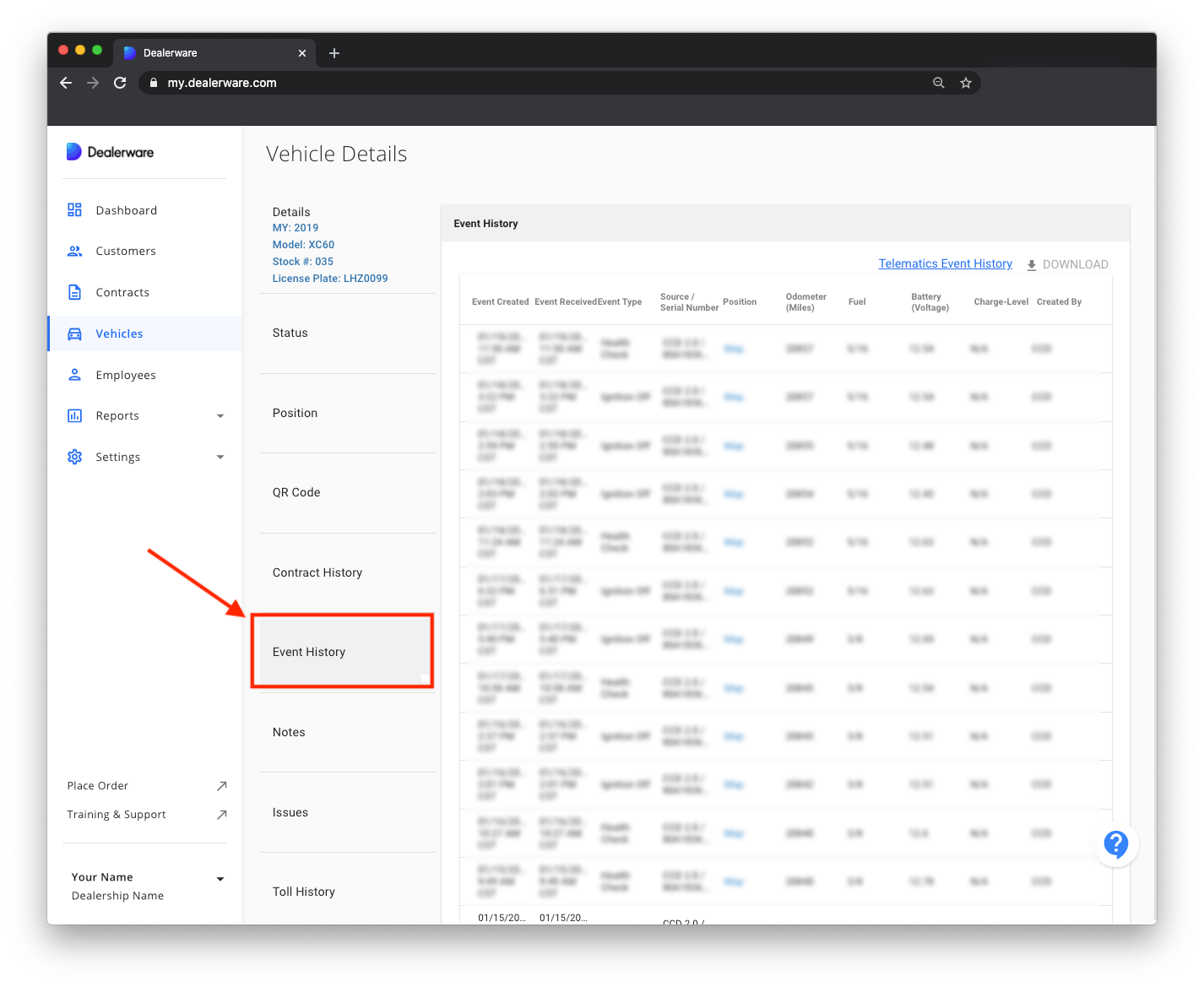The height and width of the screenshot is (987, 1204).
Task: Open the Customers menu item
Action: (144, 251)
